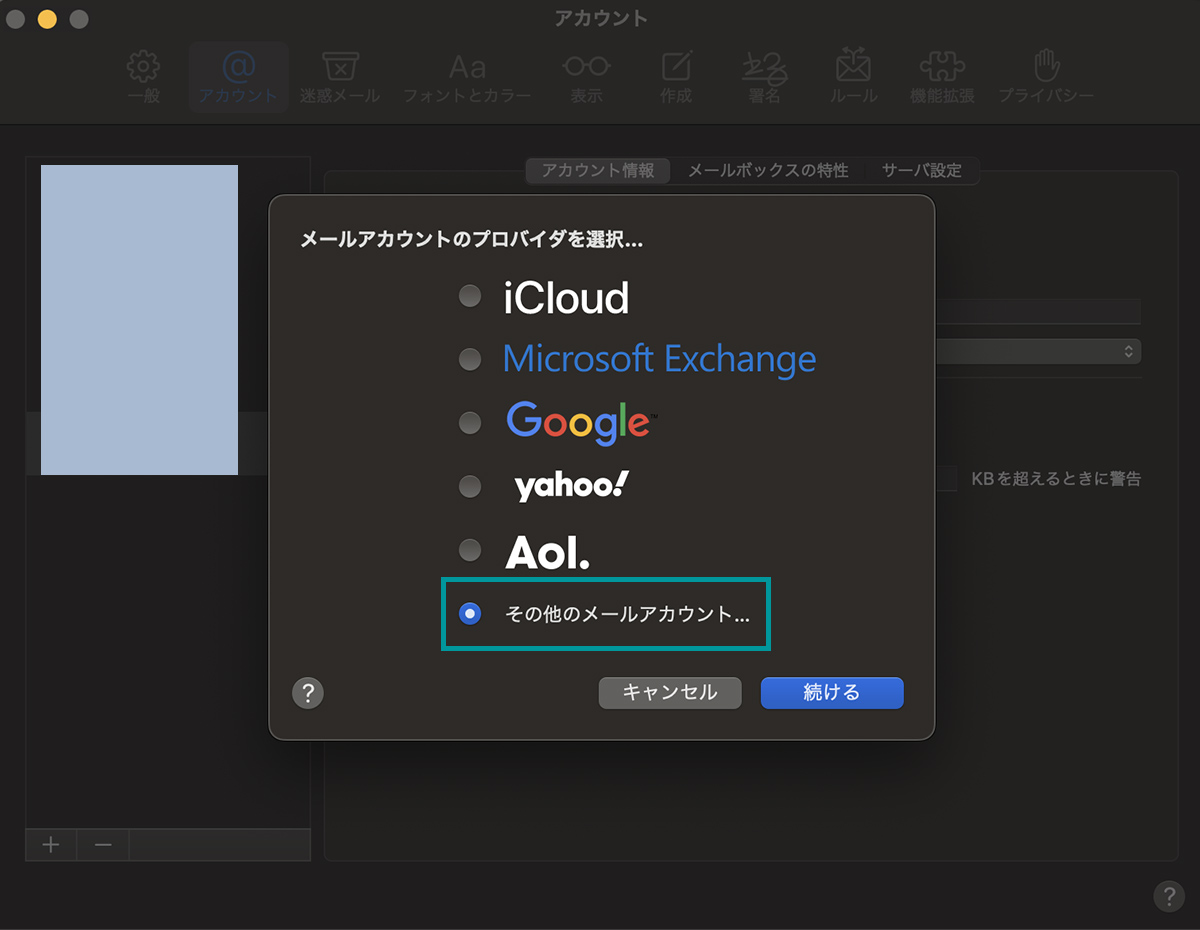Select the yahoo! provider radio button

(x=470, y=487)
